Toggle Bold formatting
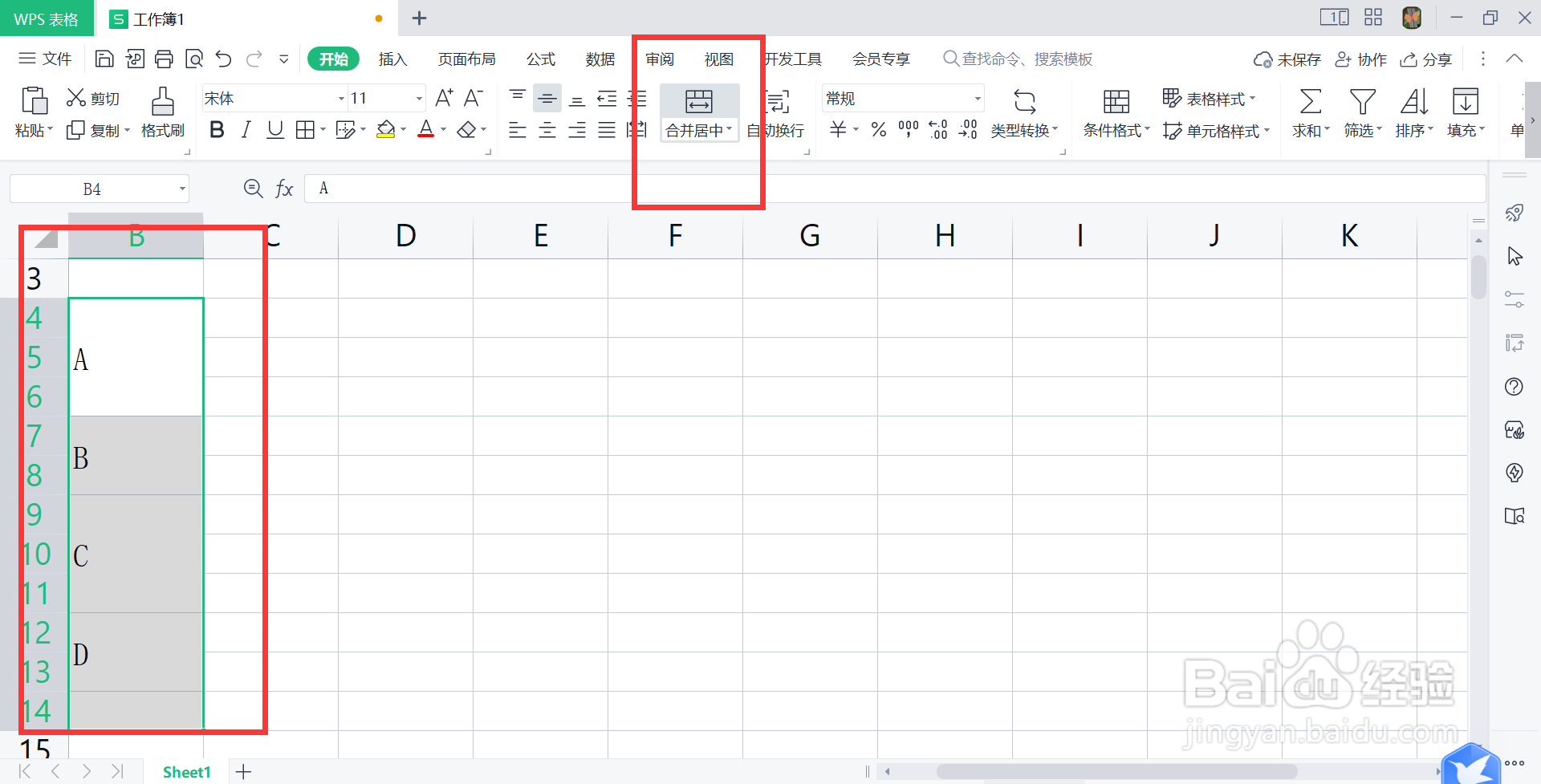Viewport: 1541px width, 784px height. (217, 130)
